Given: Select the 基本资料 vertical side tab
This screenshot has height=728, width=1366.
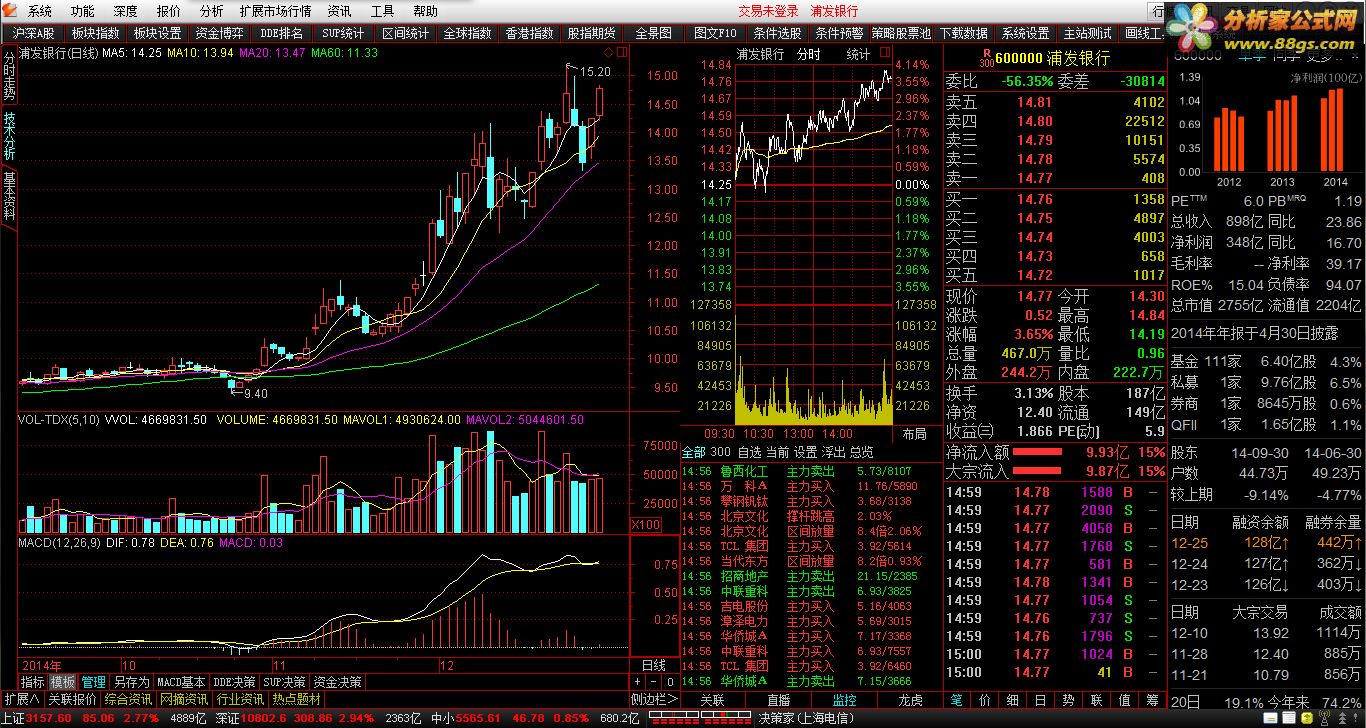Looking at the screenshot, I should point(9,197).
